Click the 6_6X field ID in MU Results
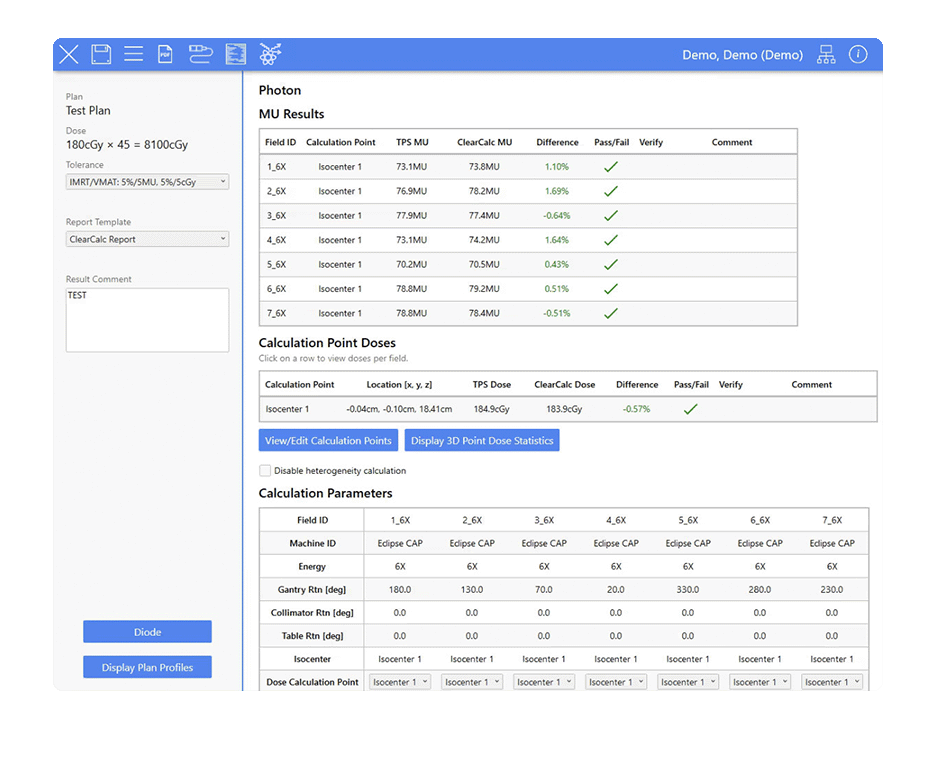Image resolution: width=936 pixels, height=759 pixels. coord(276,289)
